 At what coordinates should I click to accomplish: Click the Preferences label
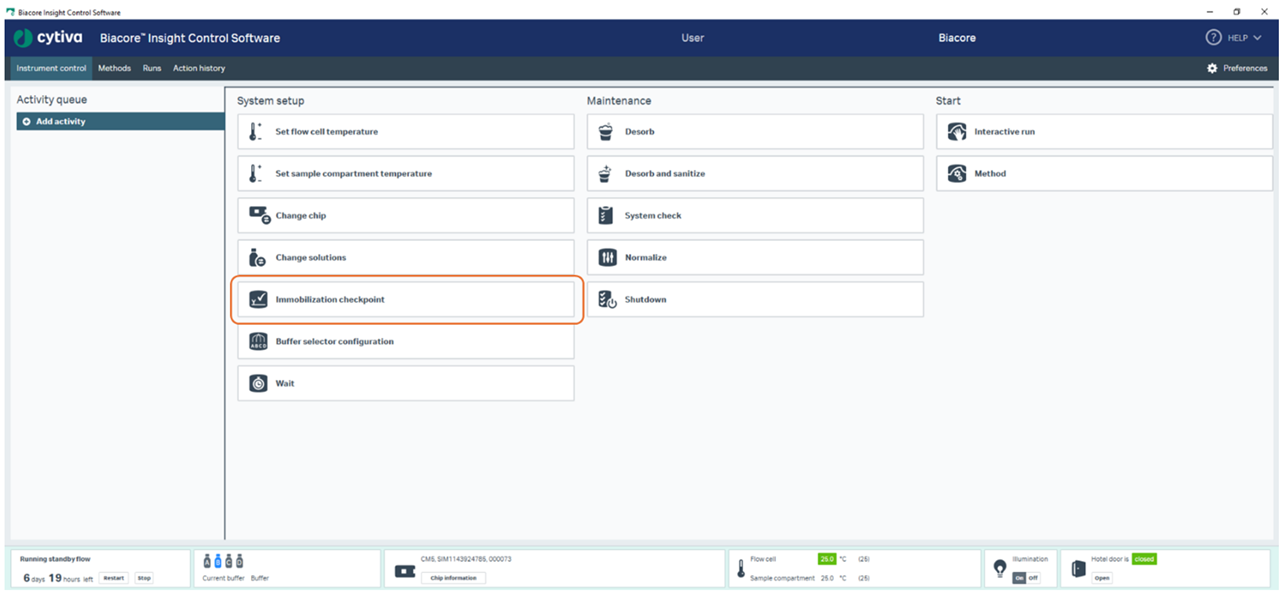pyautogui.click(x=1245, y=68)
